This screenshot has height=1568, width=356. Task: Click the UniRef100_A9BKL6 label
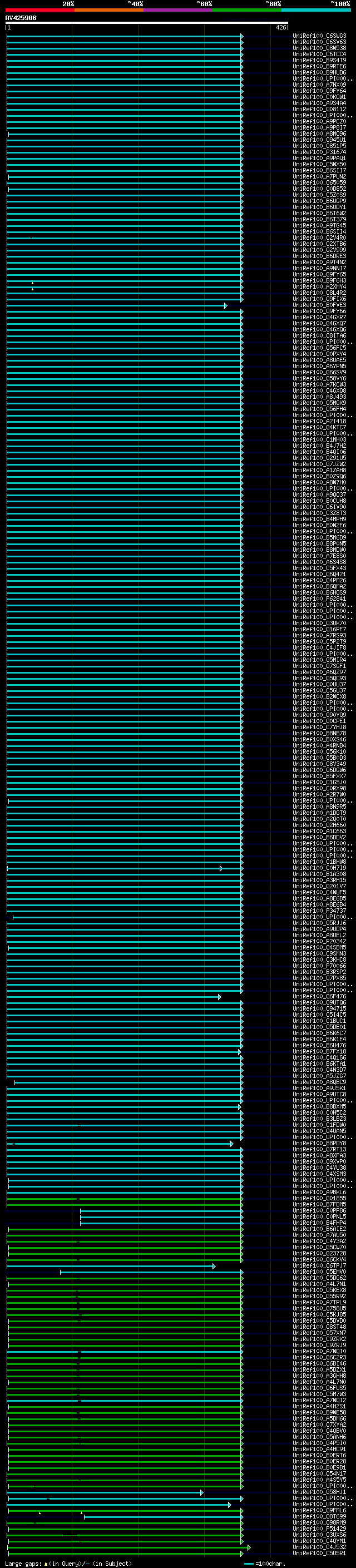[x=319, y=1192]
